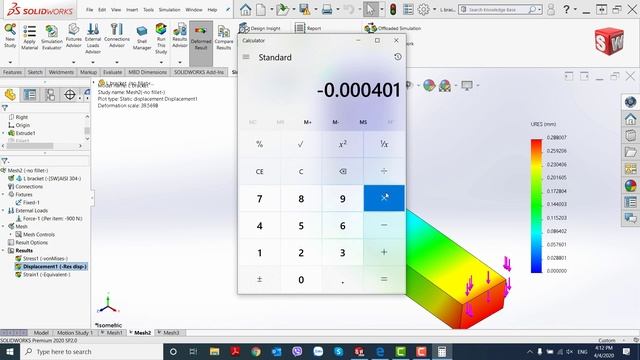Switch to the Weldments ribbon tab
Viewport: 640px width, 360px height.
[x=61, y=72]
